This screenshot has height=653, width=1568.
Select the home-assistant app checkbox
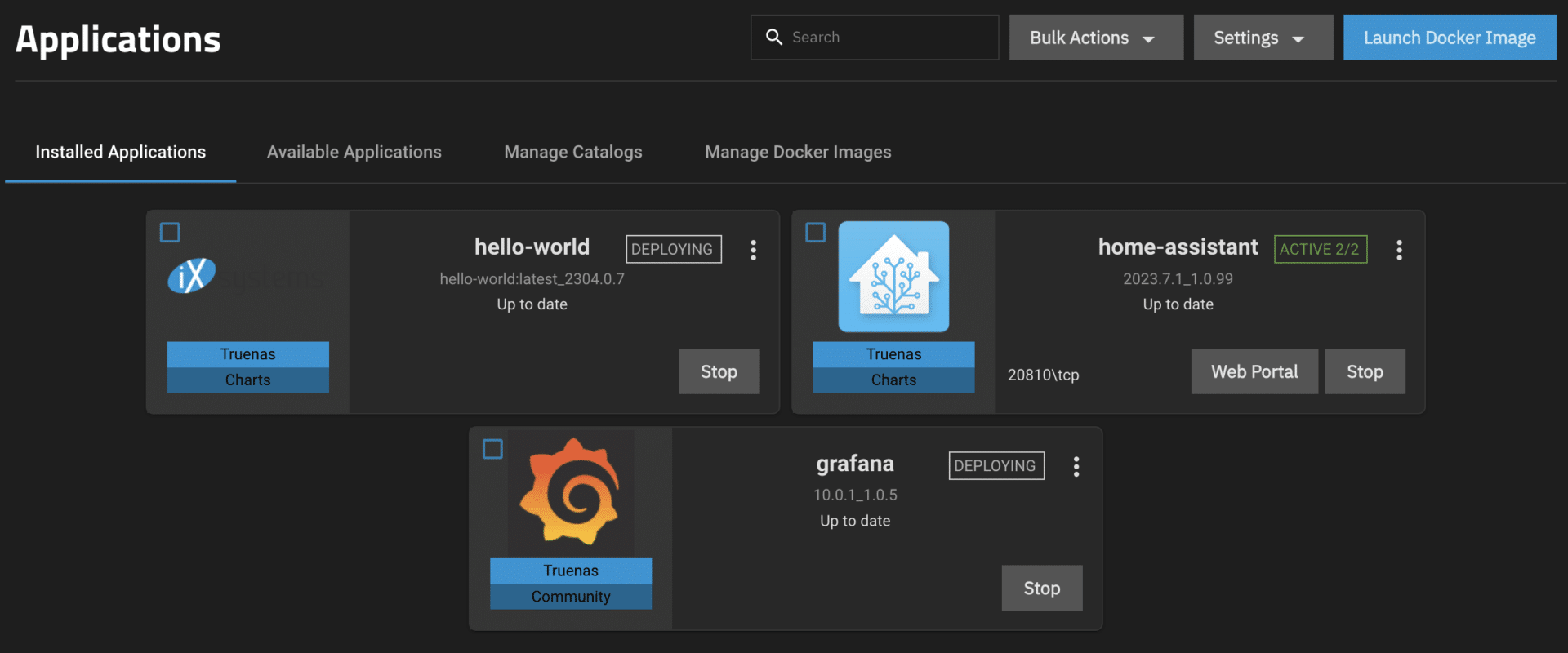click(x=815, y=233)
